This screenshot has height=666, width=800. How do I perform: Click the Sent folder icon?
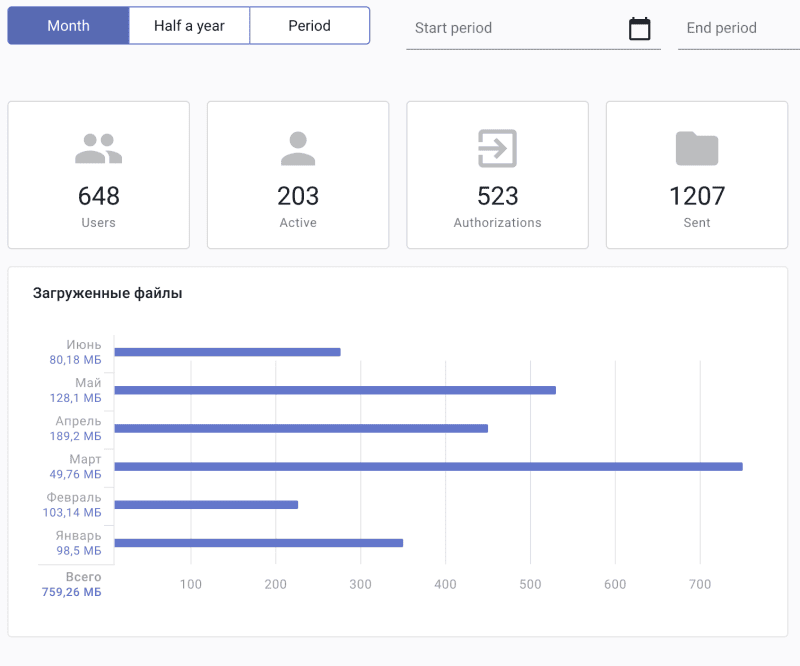pos(697,149)
